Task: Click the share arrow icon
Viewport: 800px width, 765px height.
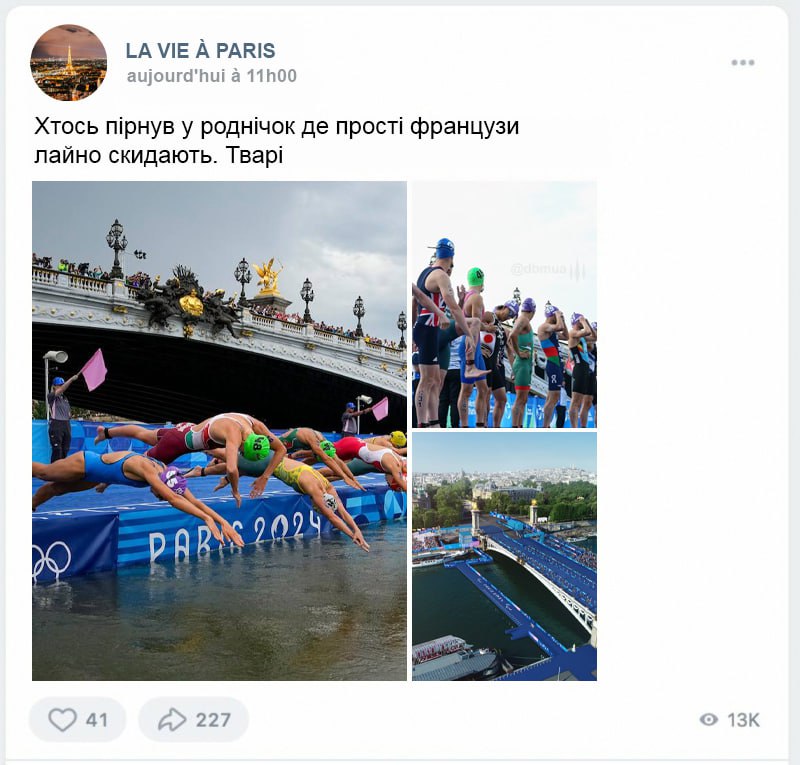Action: coord(172,720)
